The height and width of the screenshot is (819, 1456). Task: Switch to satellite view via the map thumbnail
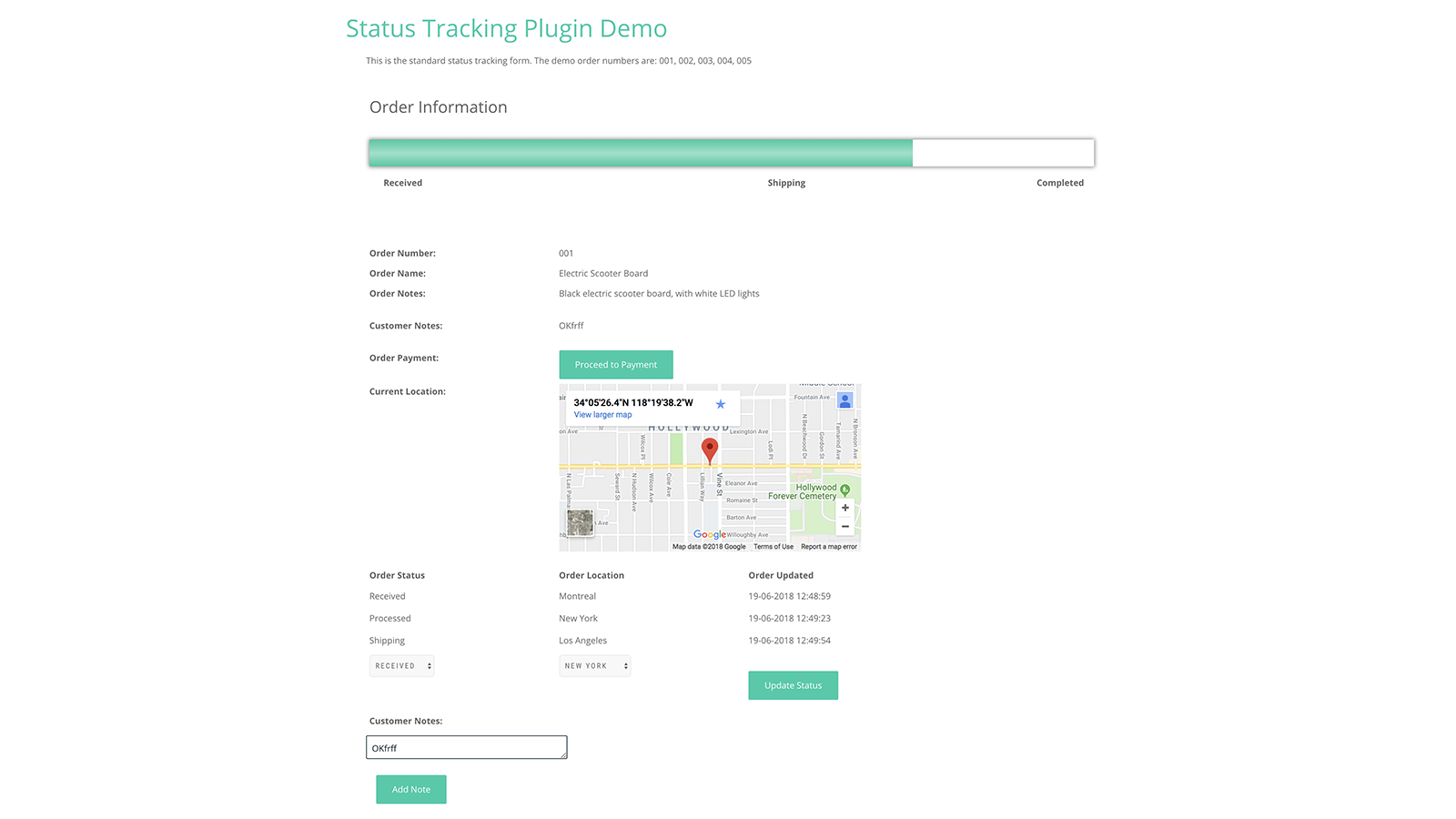click(x=580, y=522)
